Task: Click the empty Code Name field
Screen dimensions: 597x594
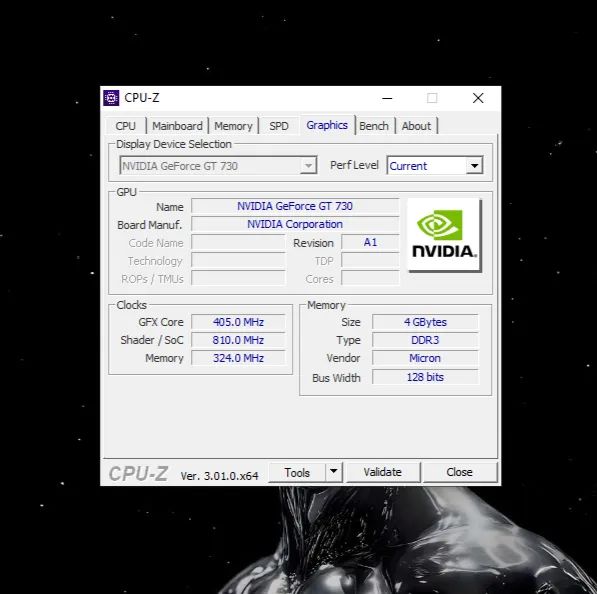Action: pyautogui.click(x=238, y=242)
